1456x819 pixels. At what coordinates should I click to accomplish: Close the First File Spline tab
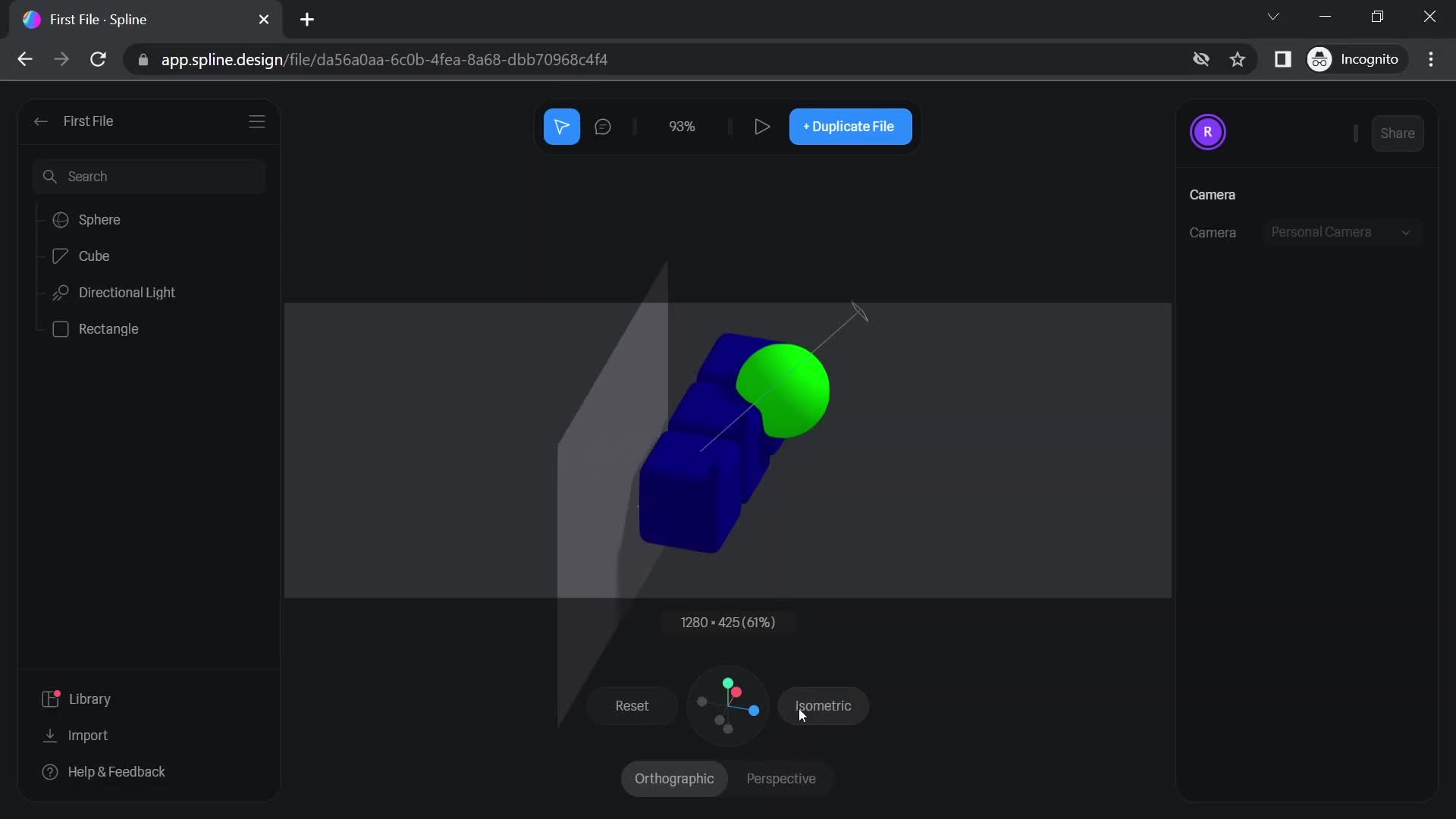pos(264,20)
